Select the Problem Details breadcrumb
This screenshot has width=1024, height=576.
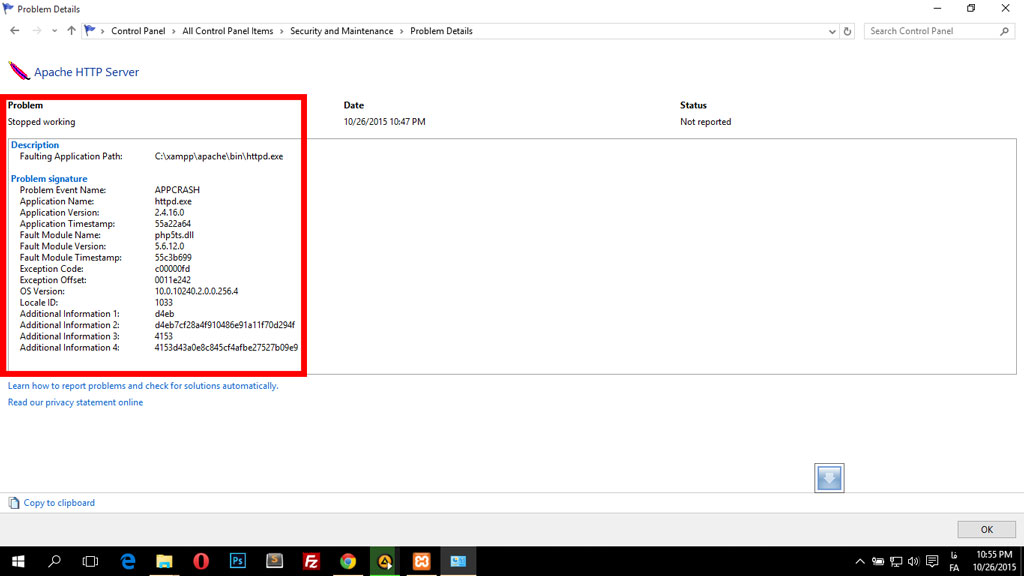pyautogui.click(x=441, y=31)
